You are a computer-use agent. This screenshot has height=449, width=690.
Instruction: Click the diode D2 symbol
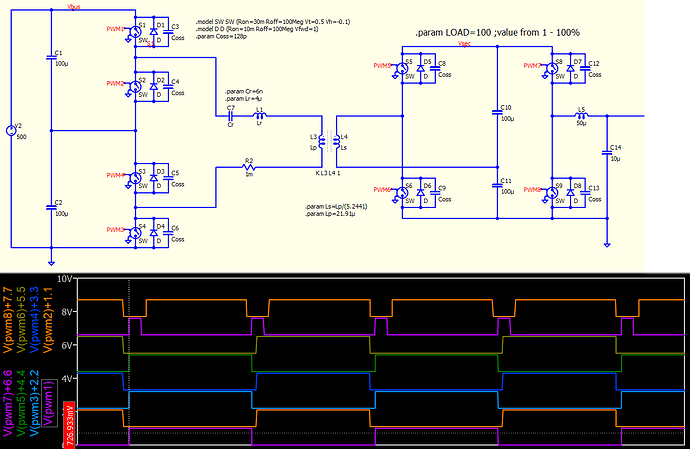154,86
